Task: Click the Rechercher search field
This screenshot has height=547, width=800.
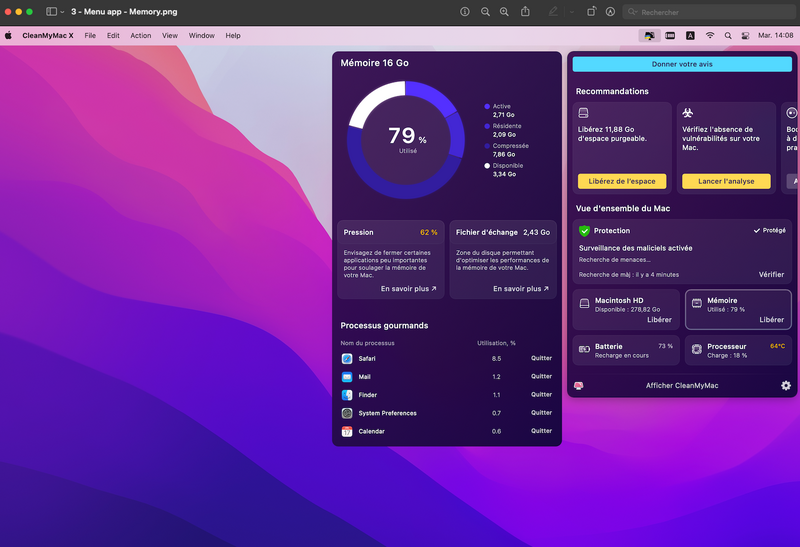Action: tap(709, 12)
